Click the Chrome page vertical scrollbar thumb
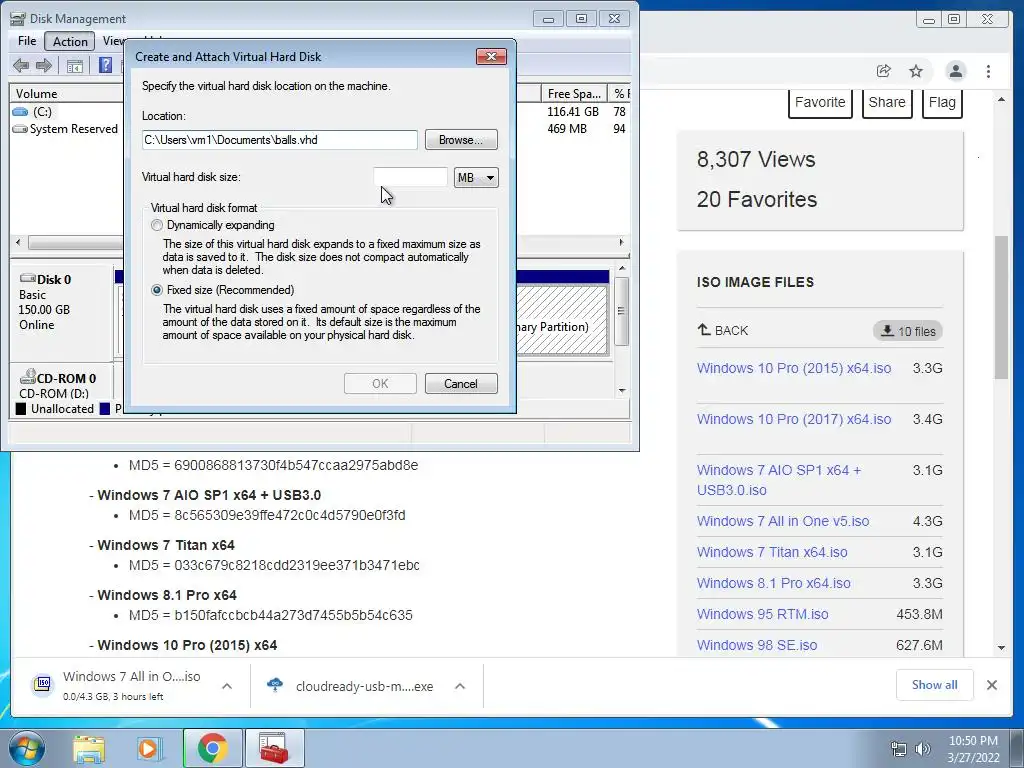Screen dimensions: 1024x768 click(1001, 307)
